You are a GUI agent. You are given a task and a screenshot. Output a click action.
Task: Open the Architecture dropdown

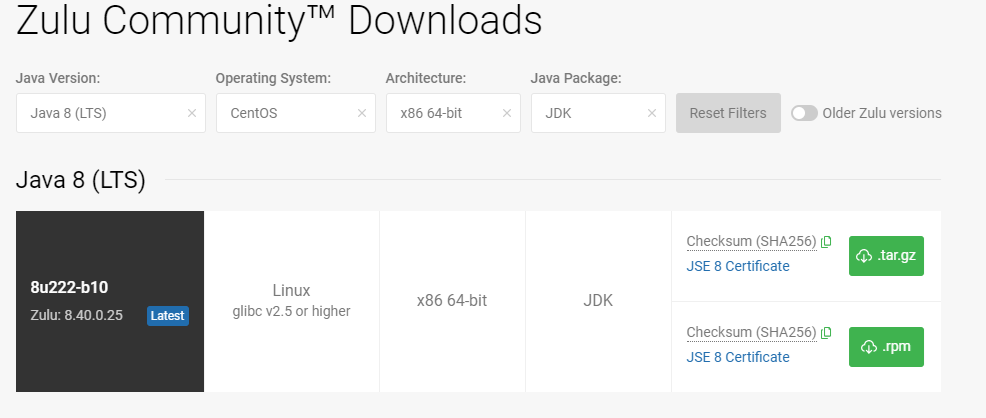point(453,113)
